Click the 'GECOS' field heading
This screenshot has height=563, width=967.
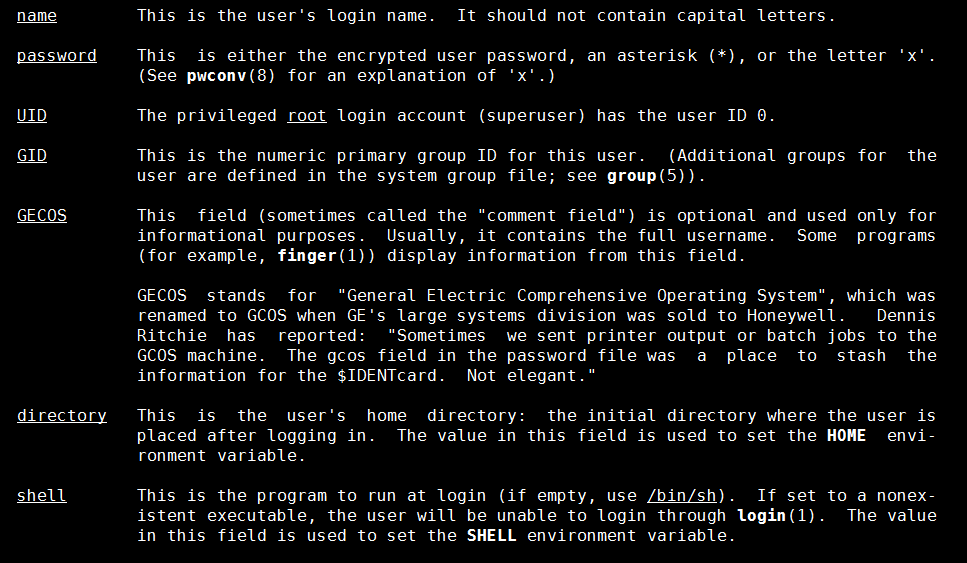point(42,215)
